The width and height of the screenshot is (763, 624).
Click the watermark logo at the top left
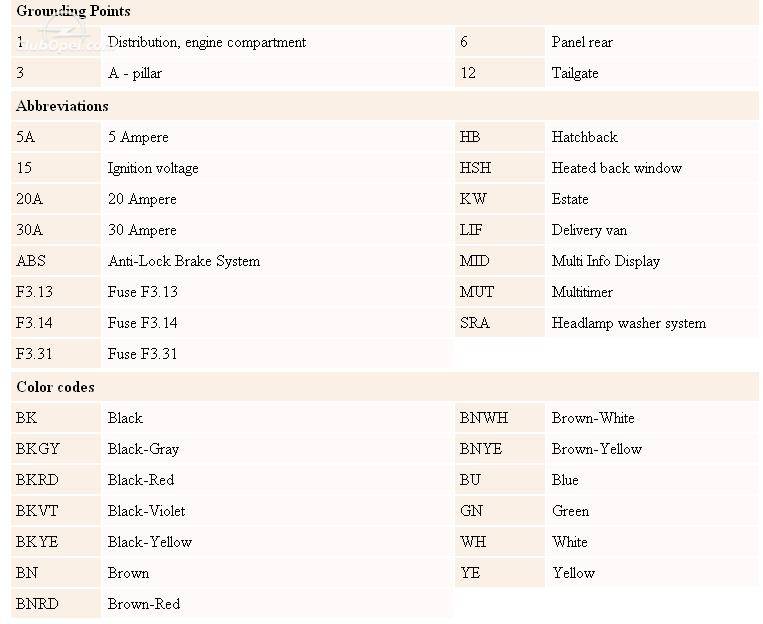(x=63, y=37)
